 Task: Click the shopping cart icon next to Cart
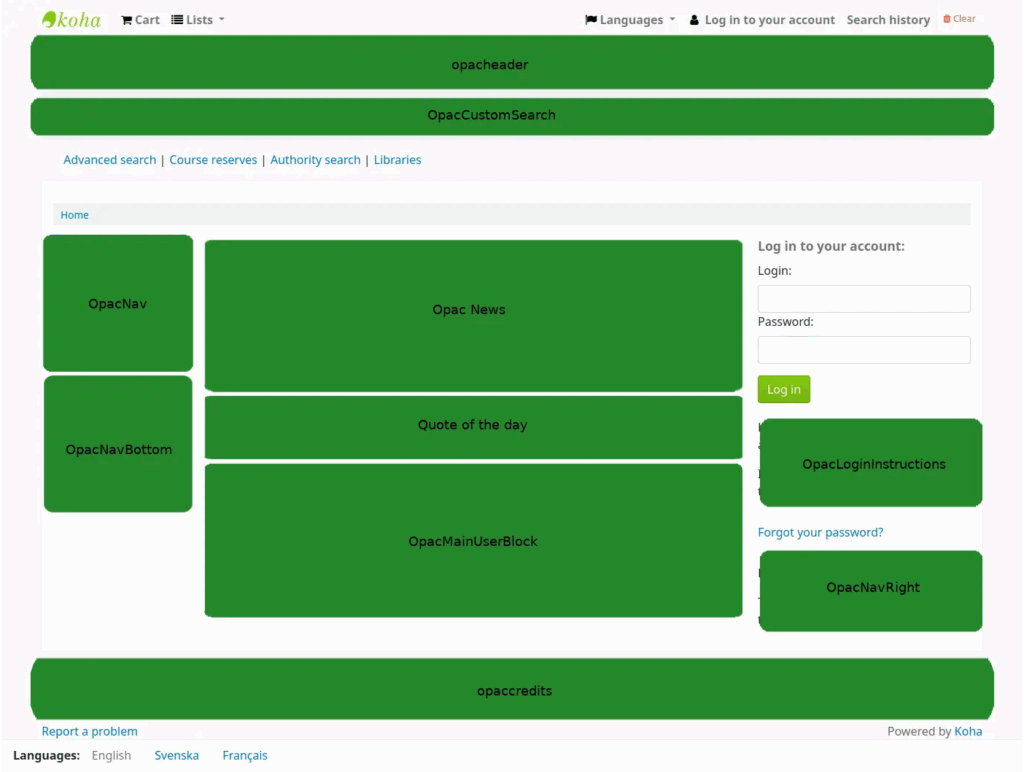125,19
